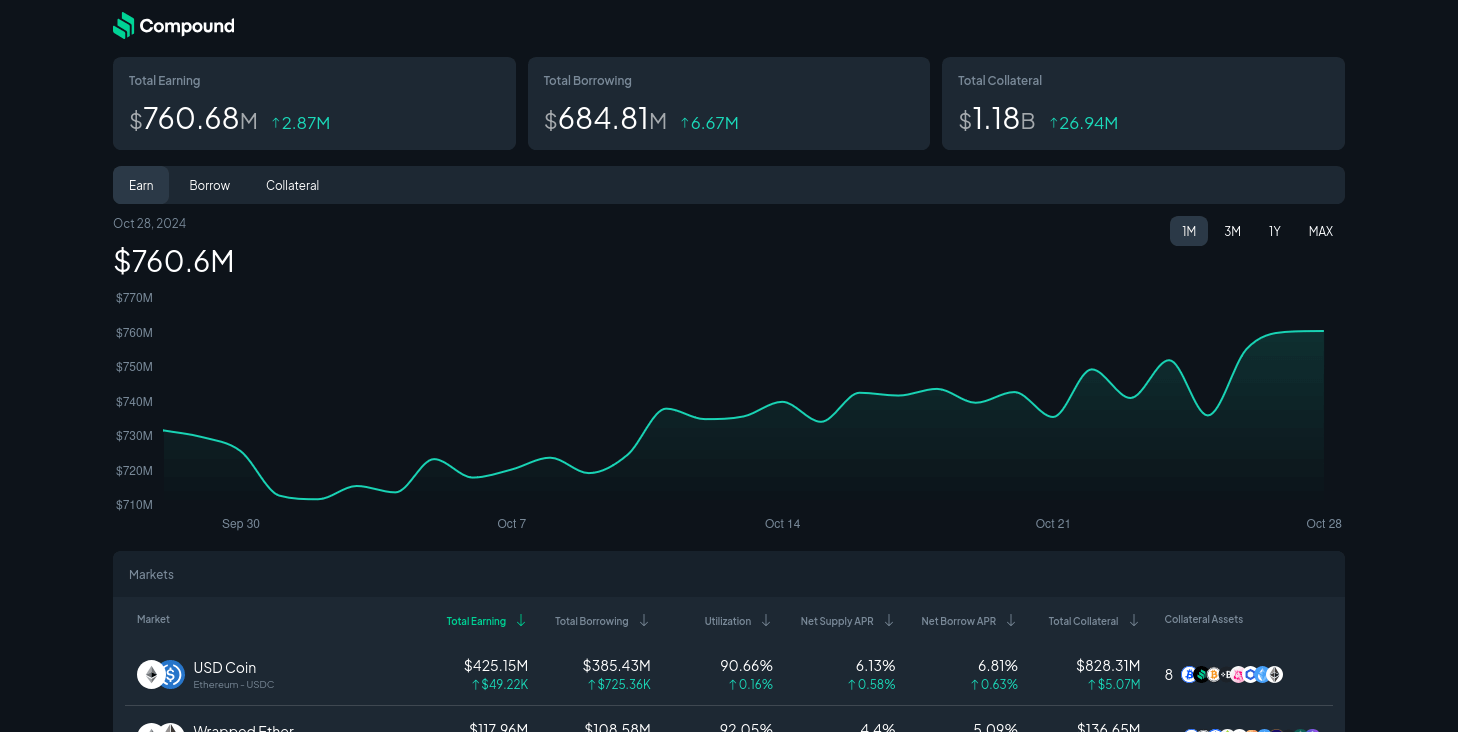Open the Total Collateral summary card
This screenshot has width=1458, height=732.
(1143, 103)
